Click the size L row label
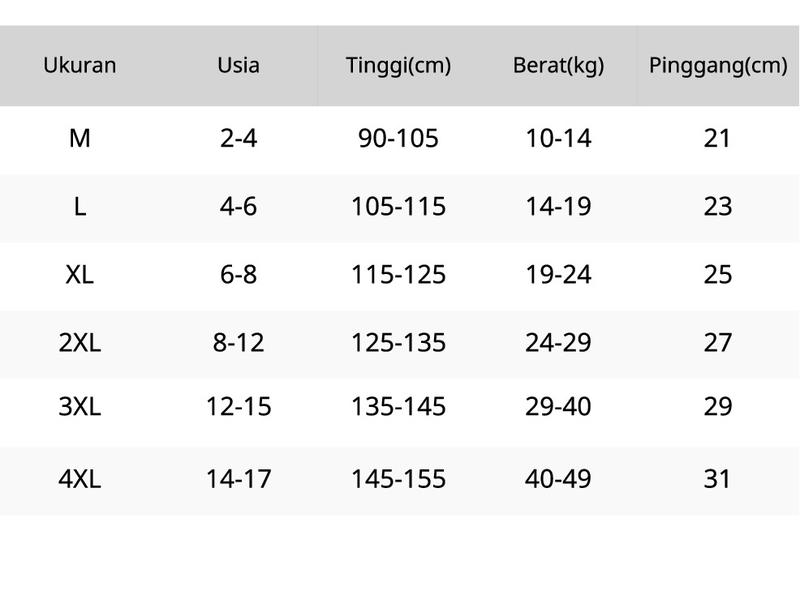 [80, 207]
